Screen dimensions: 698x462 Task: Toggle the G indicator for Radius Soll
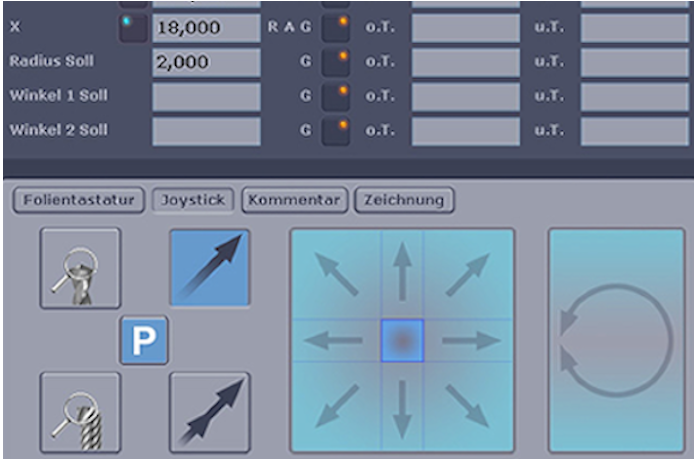(336, 62)
